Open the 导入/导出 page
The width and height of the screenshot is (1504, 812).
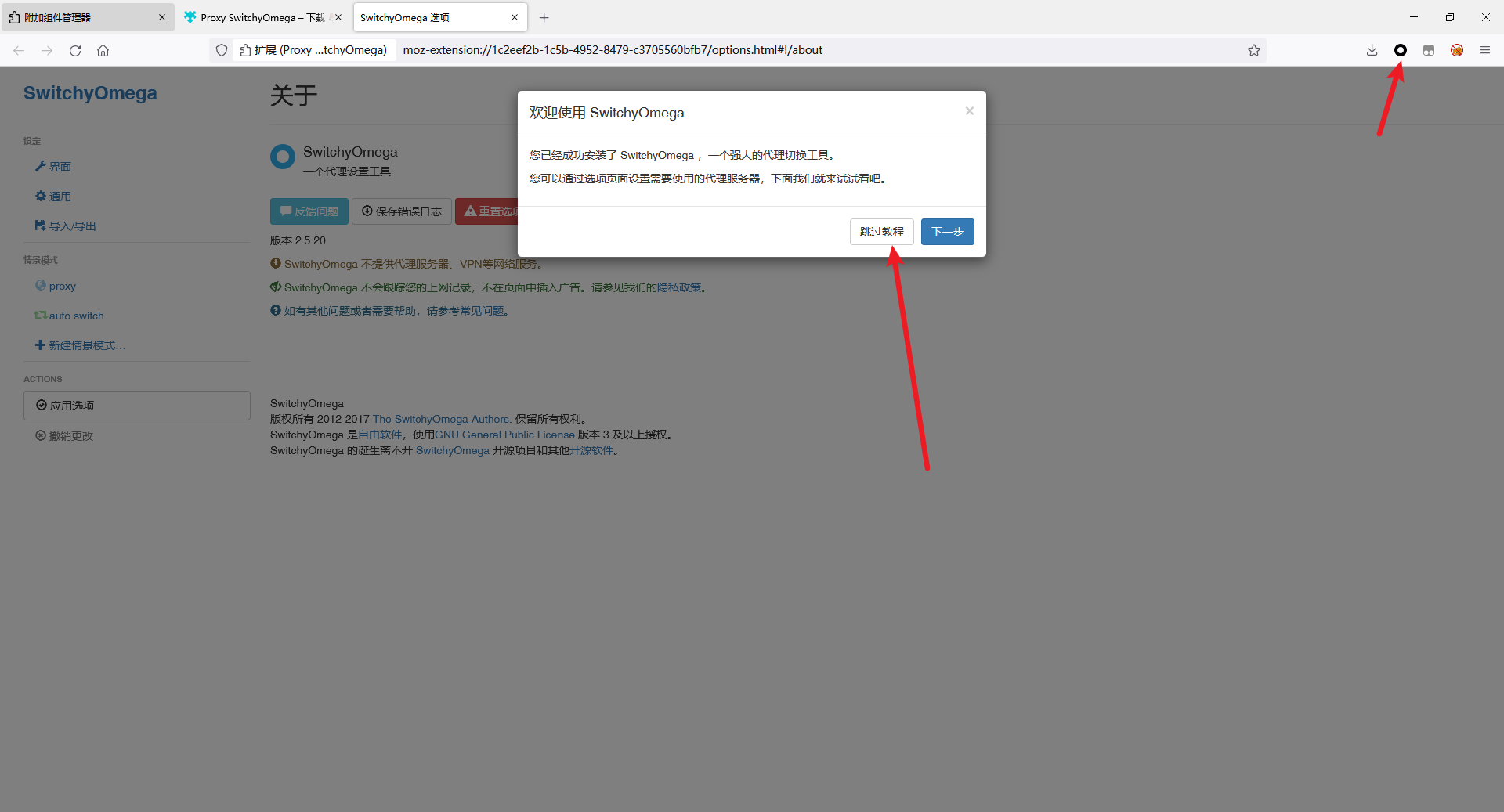click(66, 226)
